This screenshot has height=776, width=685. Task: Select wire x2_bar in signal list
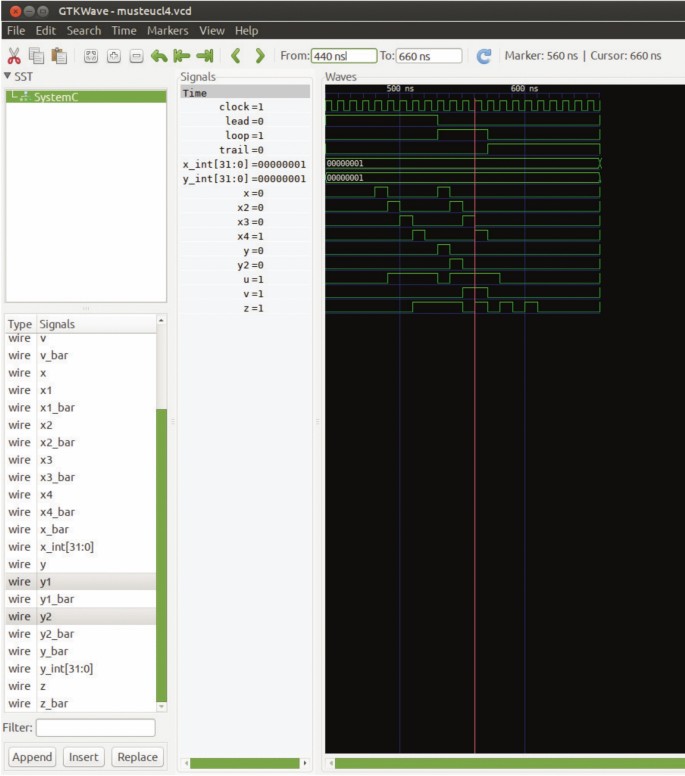[81, 442]
